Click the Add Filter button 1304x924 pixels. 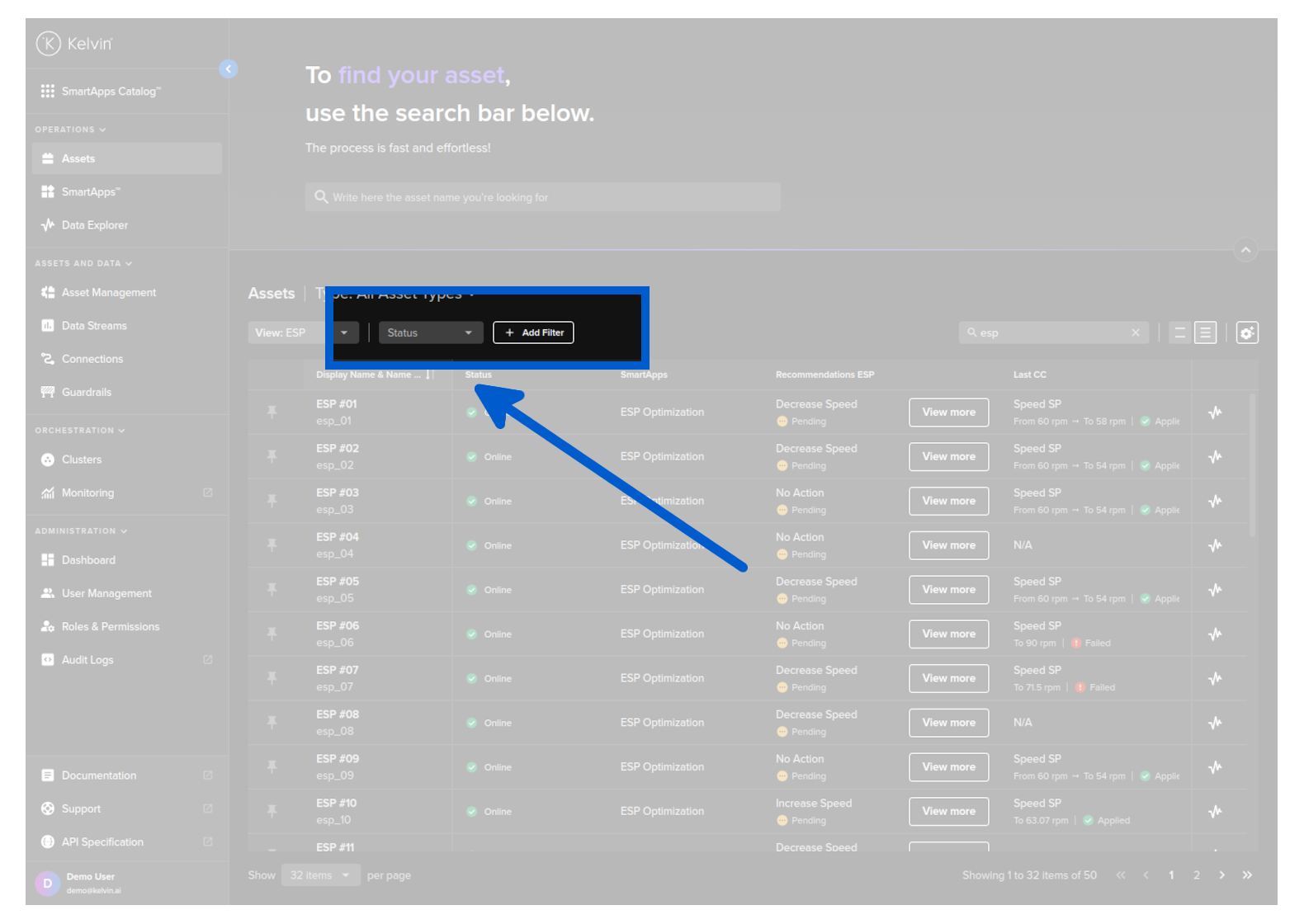(x=533, y=332)
